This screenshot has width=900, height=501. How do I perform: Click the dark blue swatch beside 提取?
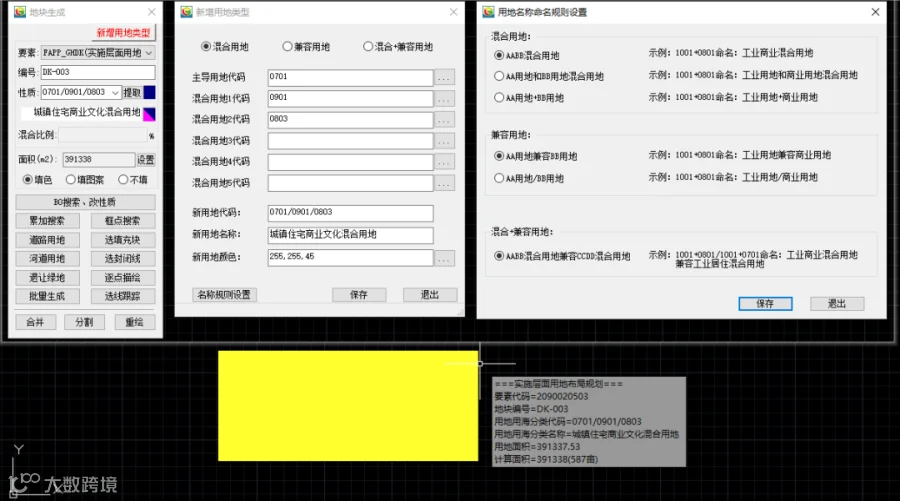(x=149, y=92)
